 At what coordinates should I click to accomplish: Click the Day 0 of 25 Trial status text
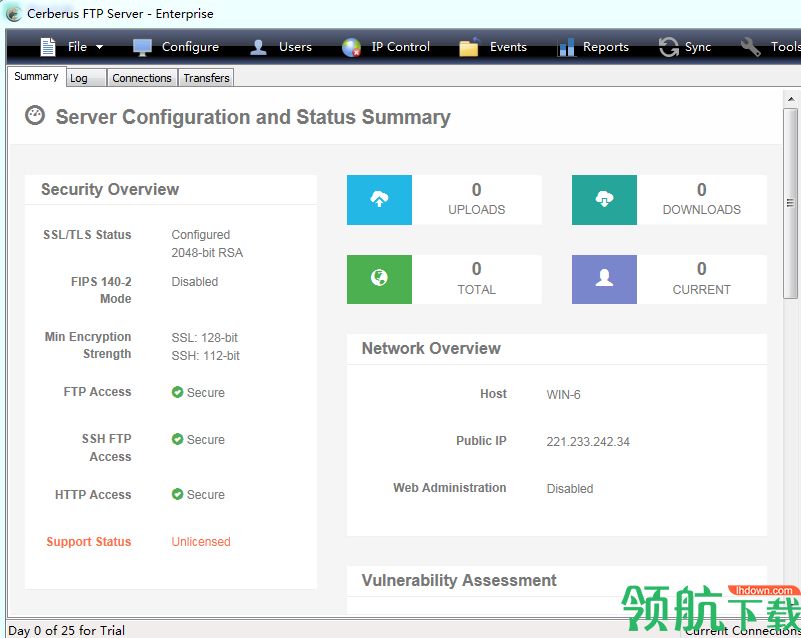click(x=67, y=630)
